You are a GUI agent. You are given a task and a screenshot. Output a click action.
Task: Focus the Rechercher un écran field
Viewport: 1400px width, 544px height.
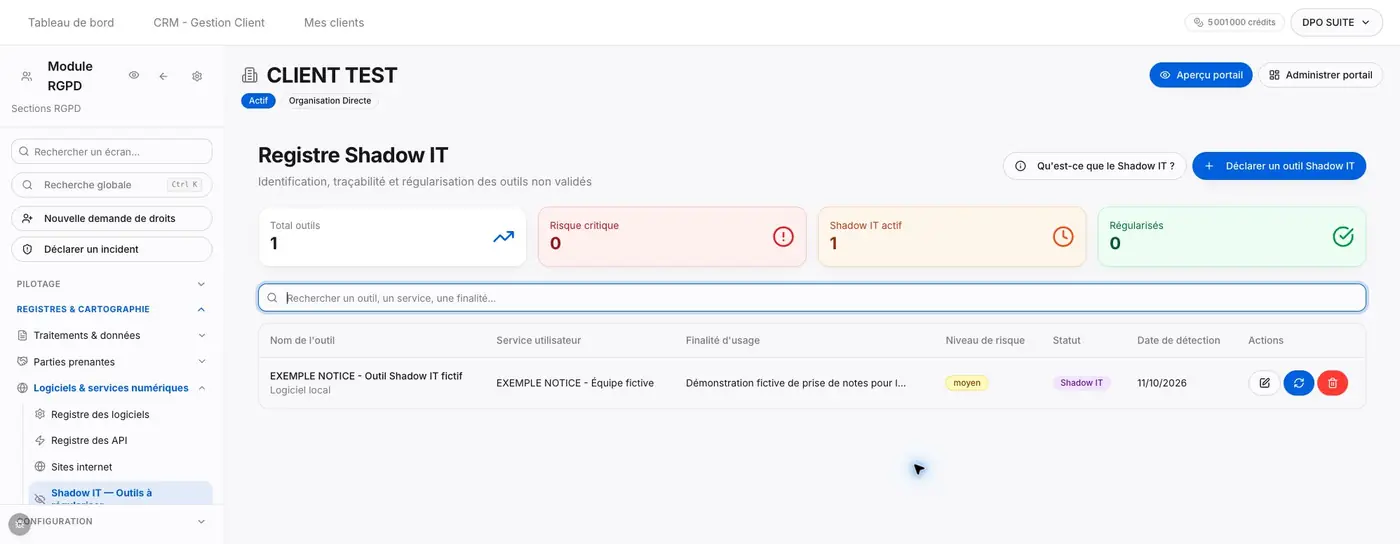tap(112, 151)
